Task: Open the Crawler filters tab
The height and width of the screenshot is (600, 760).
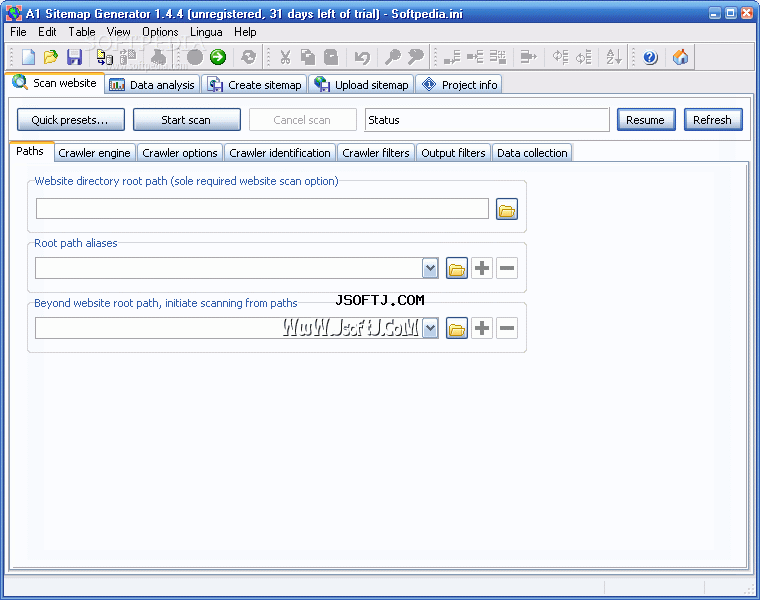Action: 376,153
